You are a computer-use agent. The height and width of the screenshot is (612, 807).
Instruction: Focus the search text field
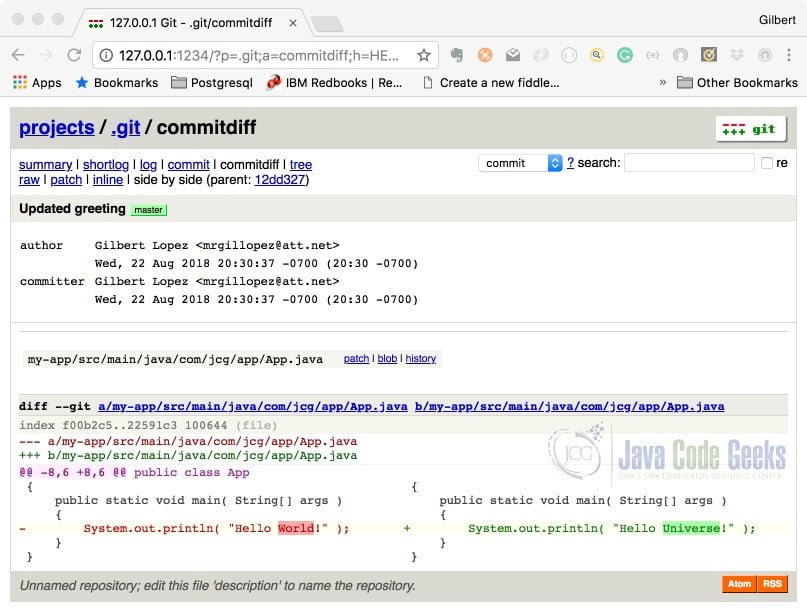coord(689,163)
